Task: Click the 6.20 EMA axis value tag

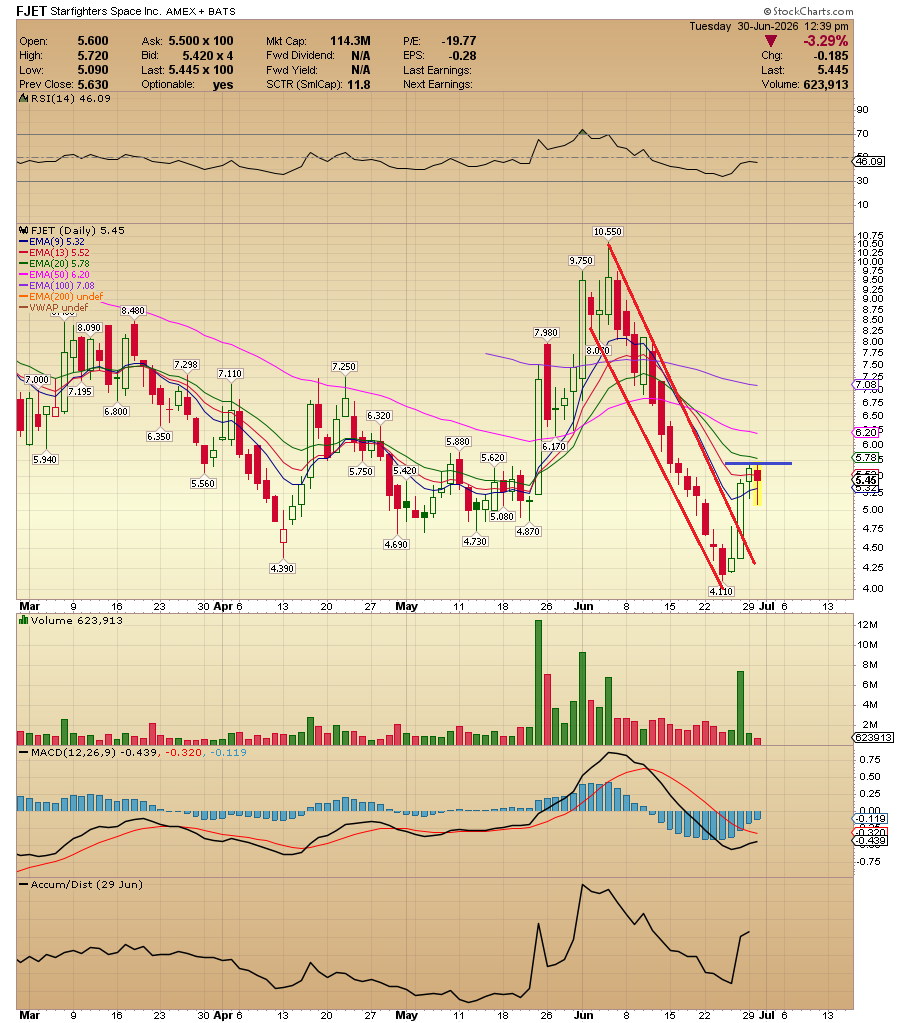Action: tap(867, 433)
